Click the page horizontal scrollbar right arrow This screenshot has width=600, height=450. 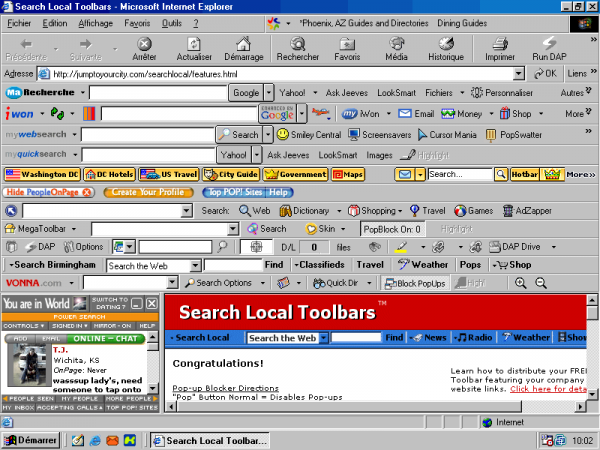tap(580, 406)
